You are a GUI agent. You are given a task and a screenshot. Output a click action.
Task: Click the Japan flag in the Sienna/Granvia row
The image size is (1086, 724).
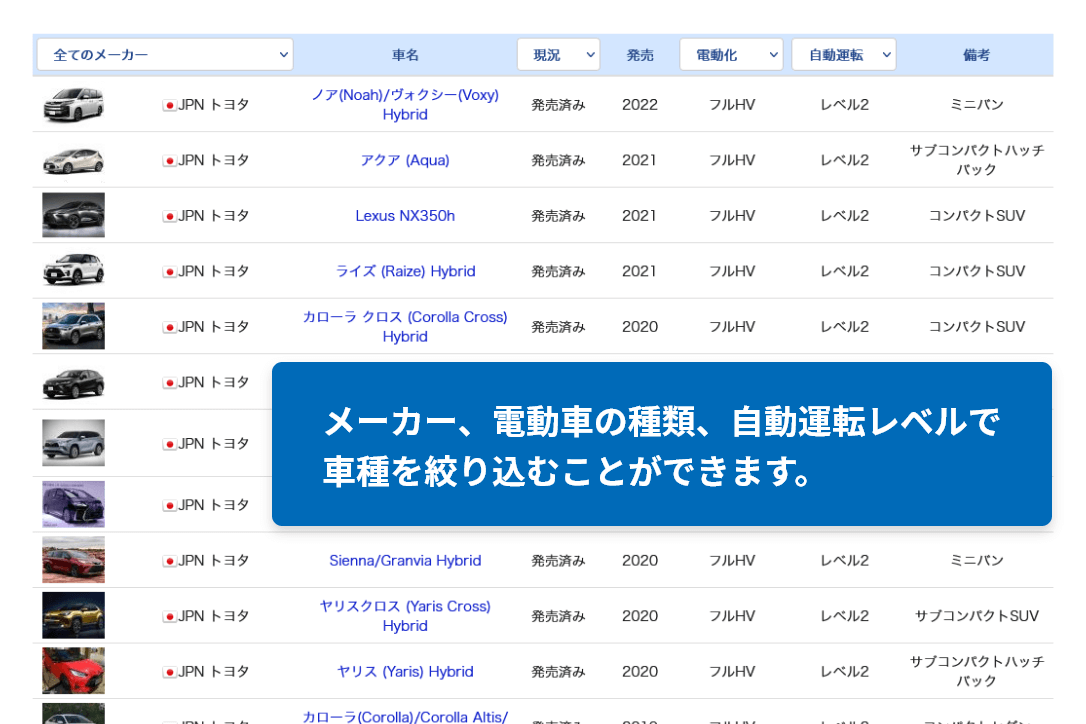click(169, 561)
